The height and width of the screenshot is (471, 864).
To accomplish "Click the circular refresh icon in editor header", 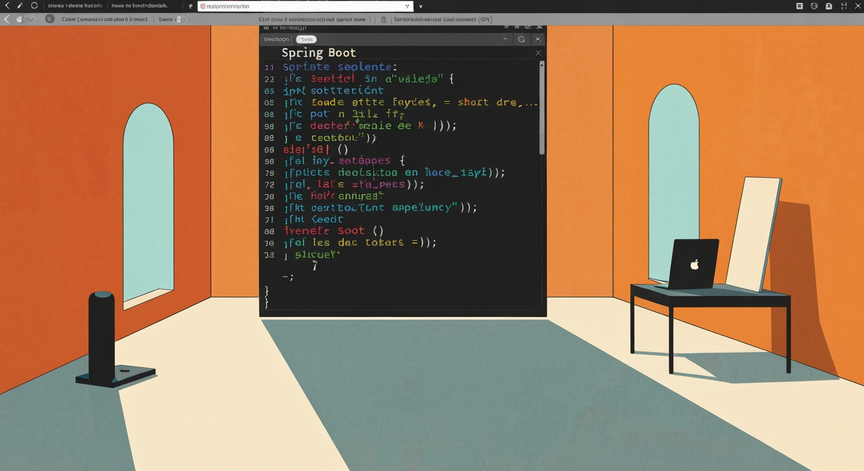I will click(521, 39).
